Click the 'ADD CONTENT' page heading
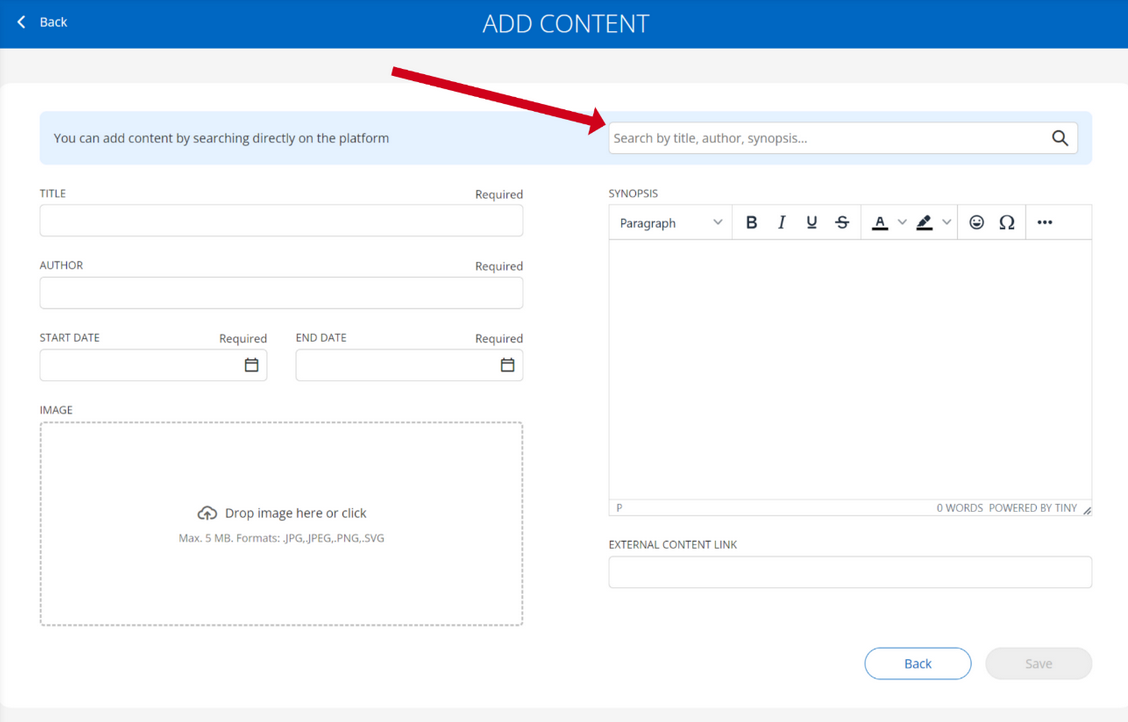Viewport: 1128px width, 722px height. [565, 24]
